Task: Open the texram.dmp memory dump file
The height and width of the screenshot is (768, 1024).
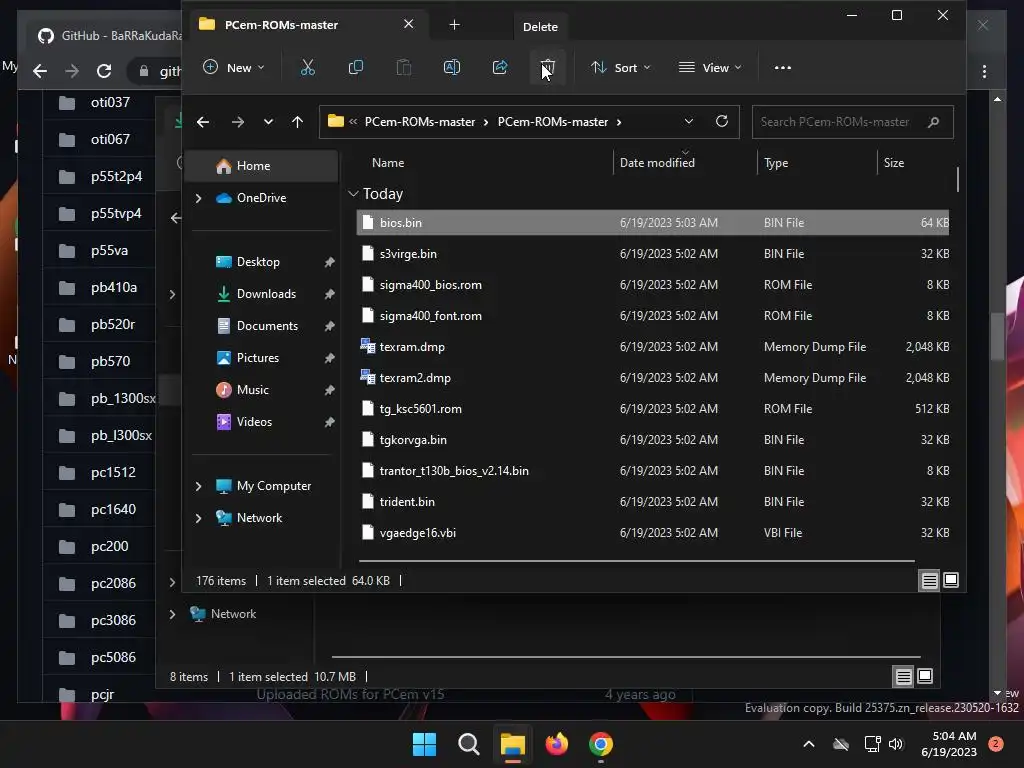Action: (412, 347)
